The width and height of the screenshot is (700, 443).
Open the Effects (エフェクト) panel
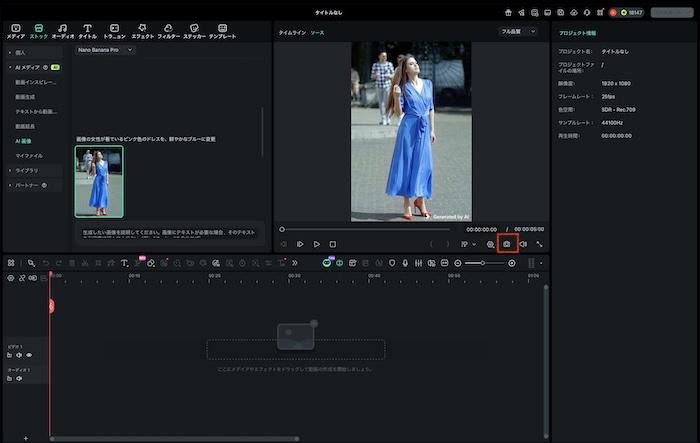(x=142, y=31)
